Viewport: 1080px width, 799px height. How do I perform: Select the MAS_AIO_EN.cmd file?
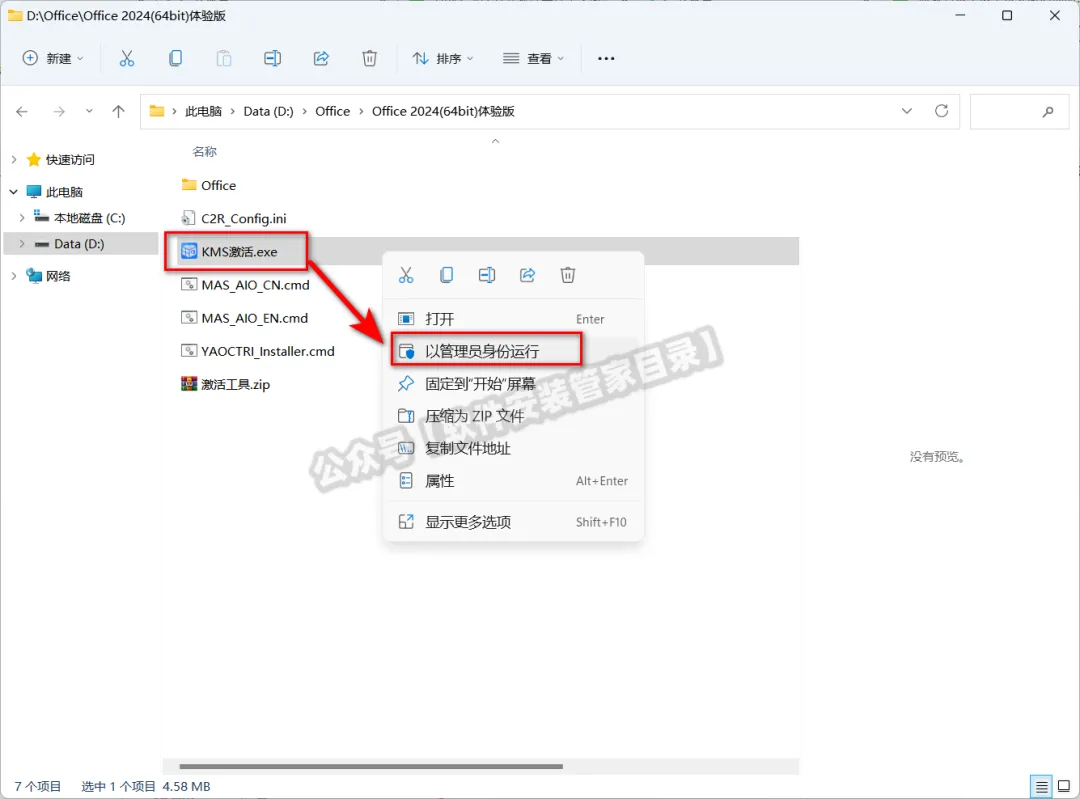click(254, 318)
